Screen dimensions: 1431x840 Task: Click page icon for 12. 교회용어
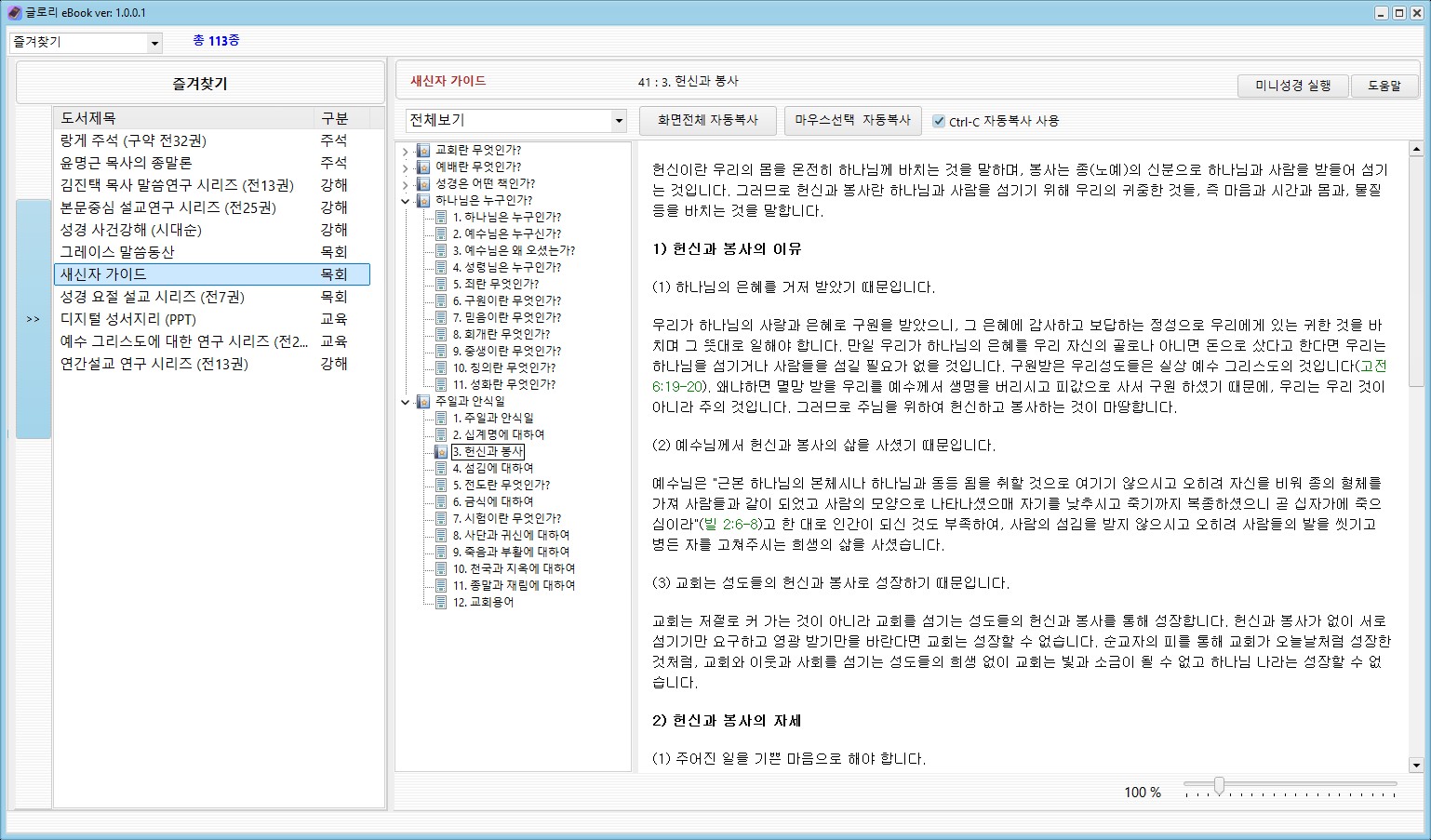441,603
